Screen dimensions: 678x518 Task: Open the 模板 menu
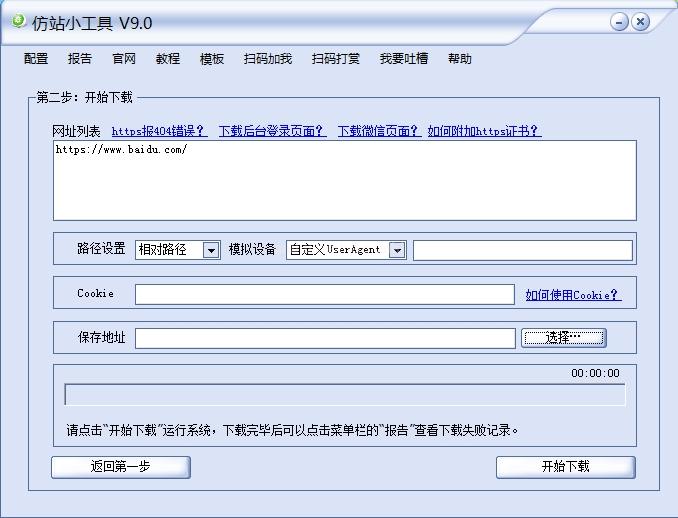coord(212,59)
